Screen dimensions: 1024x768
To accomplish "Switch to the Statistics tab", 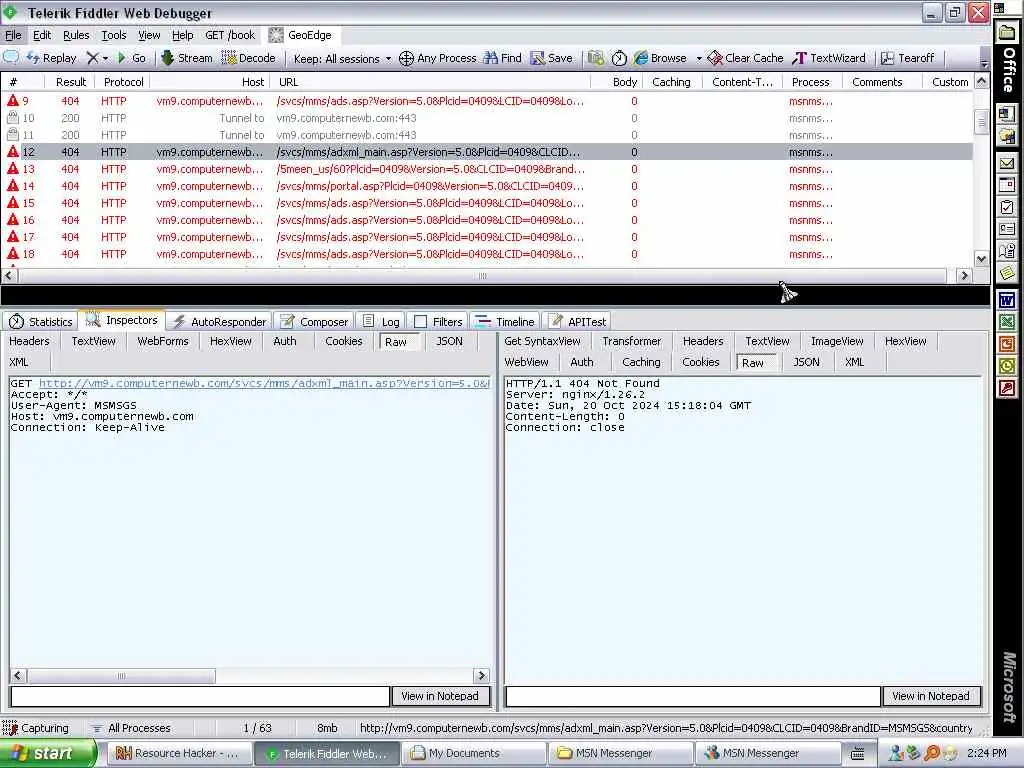I will coord(40,321).
